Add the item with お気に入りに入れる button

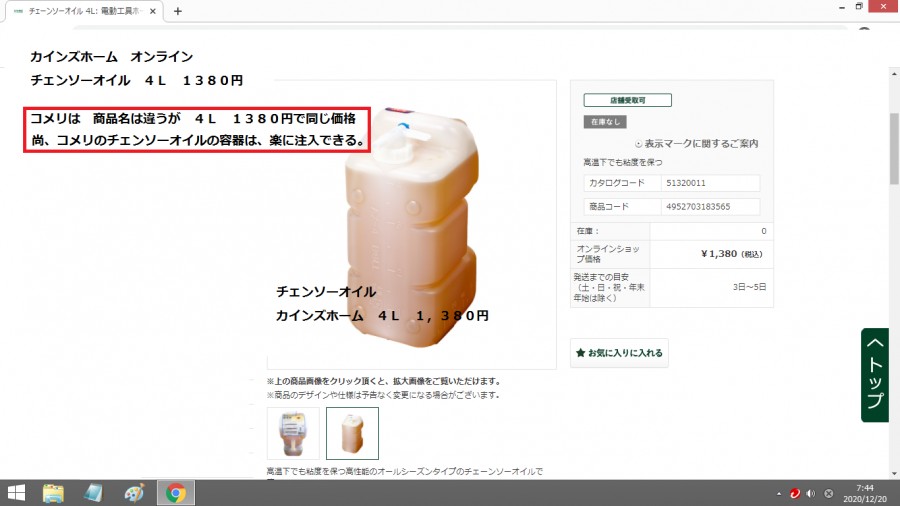coord(619,353)
